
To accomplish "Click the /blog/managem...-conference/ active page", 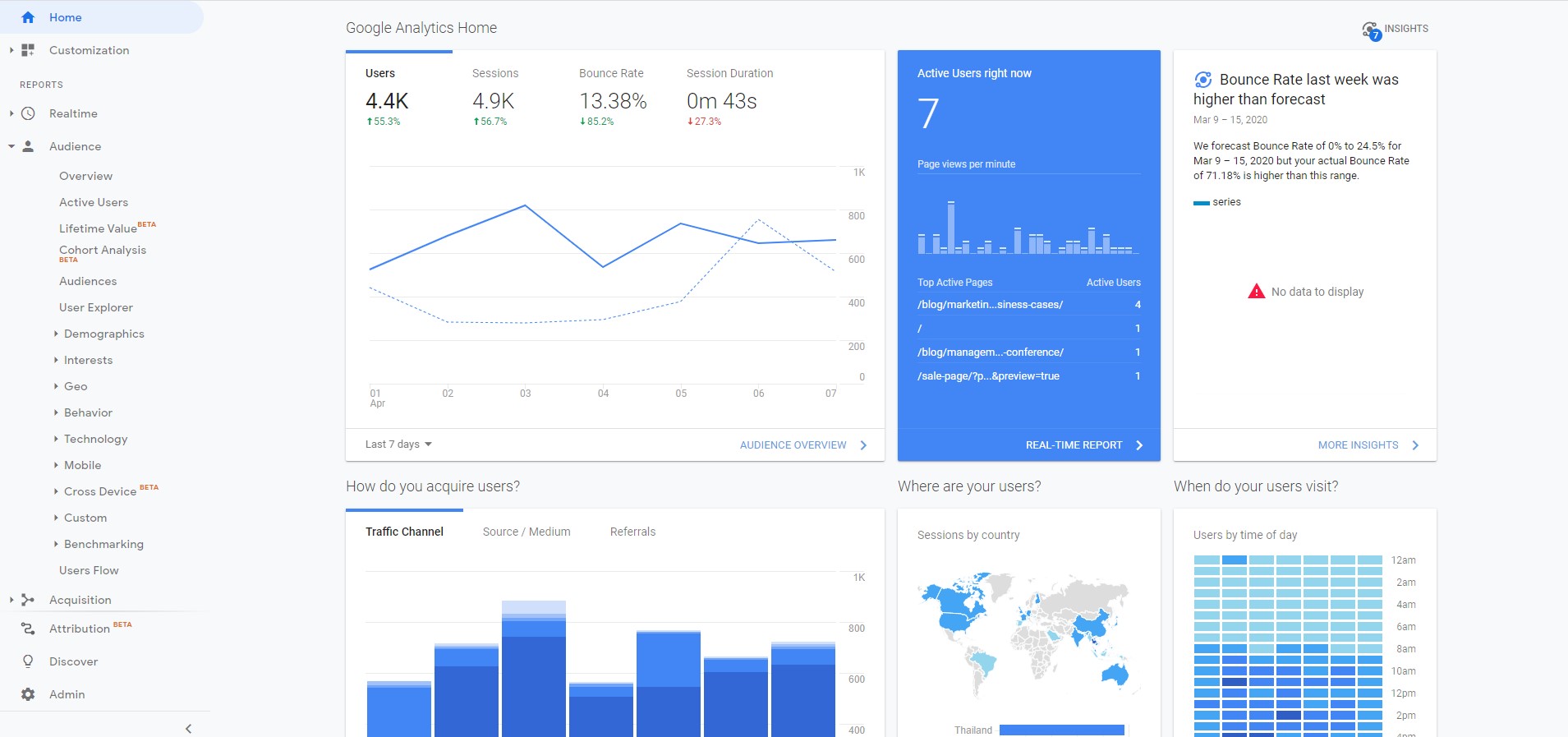I will click(x=990, y=352).
